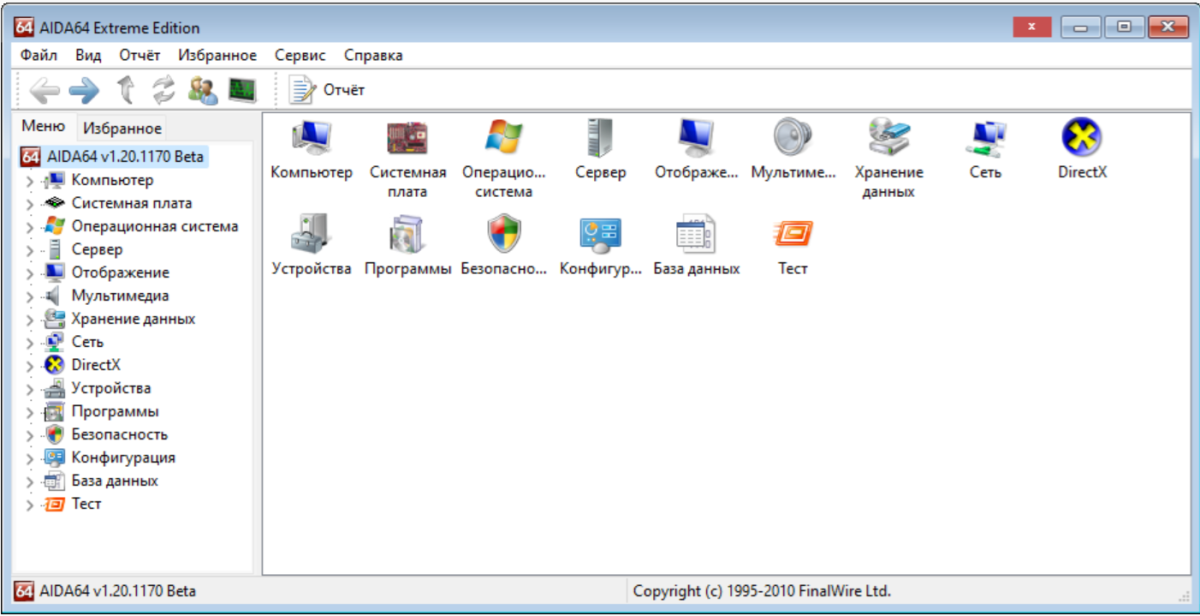This screenshot has height=616, width=1200.
Task: Open the База данных icon in main pane
Action: (697, 233)
